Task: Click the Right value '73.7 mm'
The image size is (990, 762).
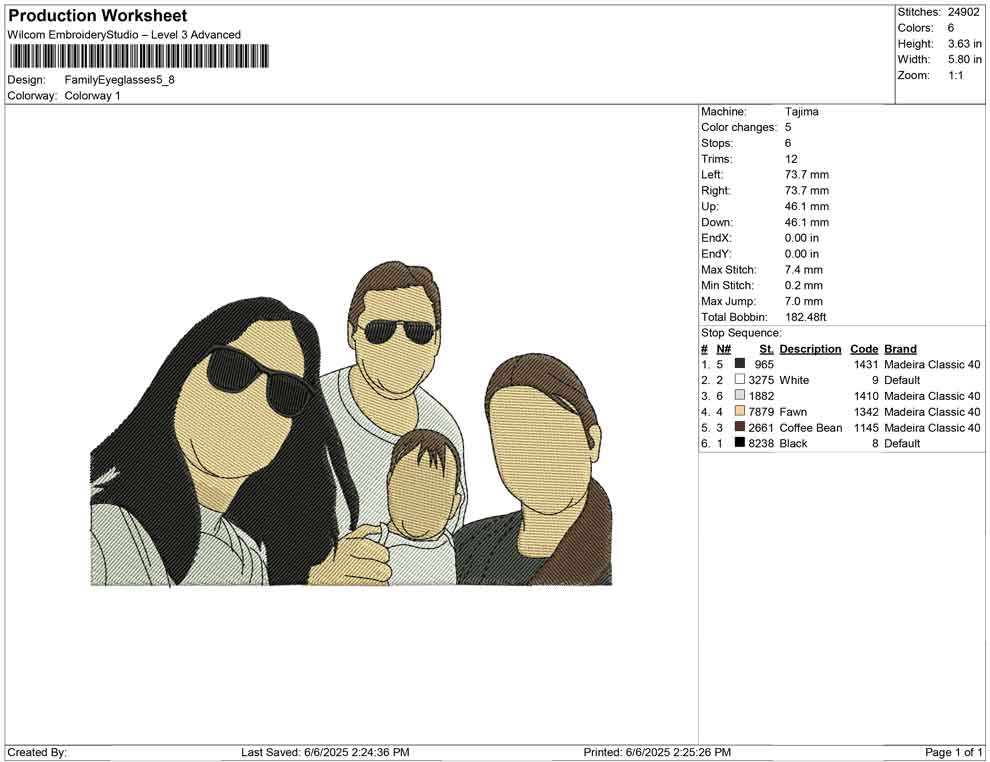Action: click(807, 191)
